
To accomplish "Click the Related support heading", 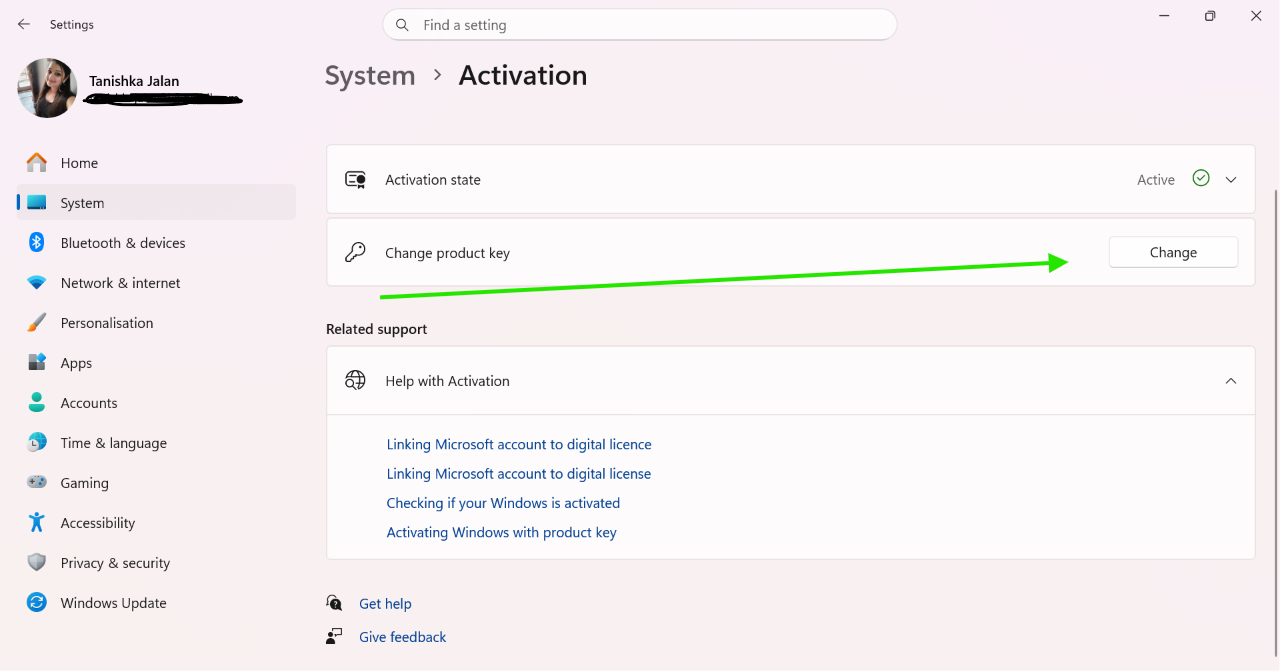I will click(x=376, y=329).
